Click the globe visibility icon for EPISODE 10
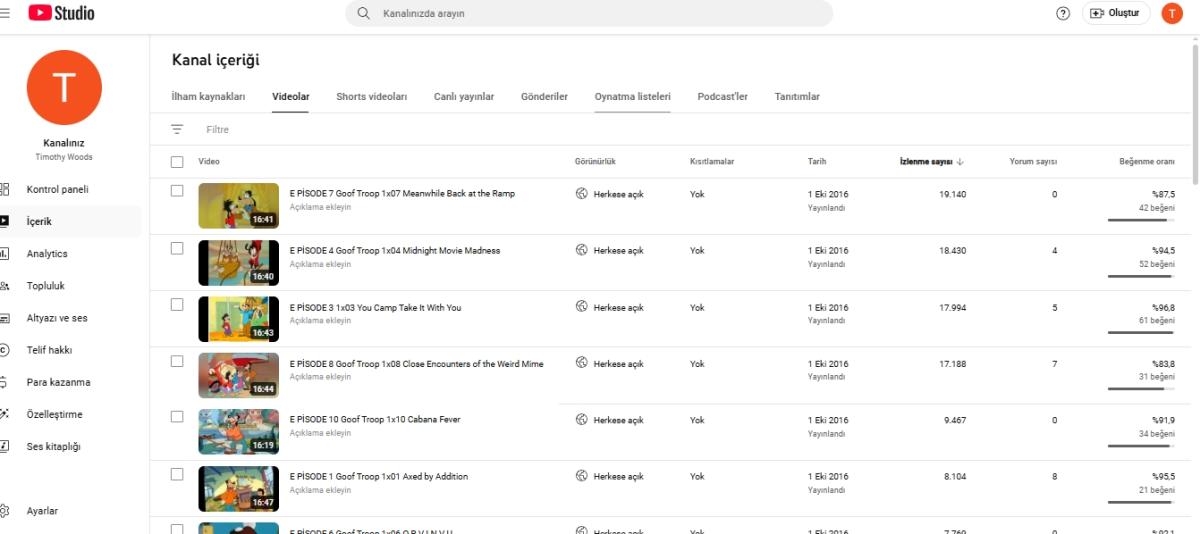The width and height of the screenshot is (1200, 534). click(581, 420)
